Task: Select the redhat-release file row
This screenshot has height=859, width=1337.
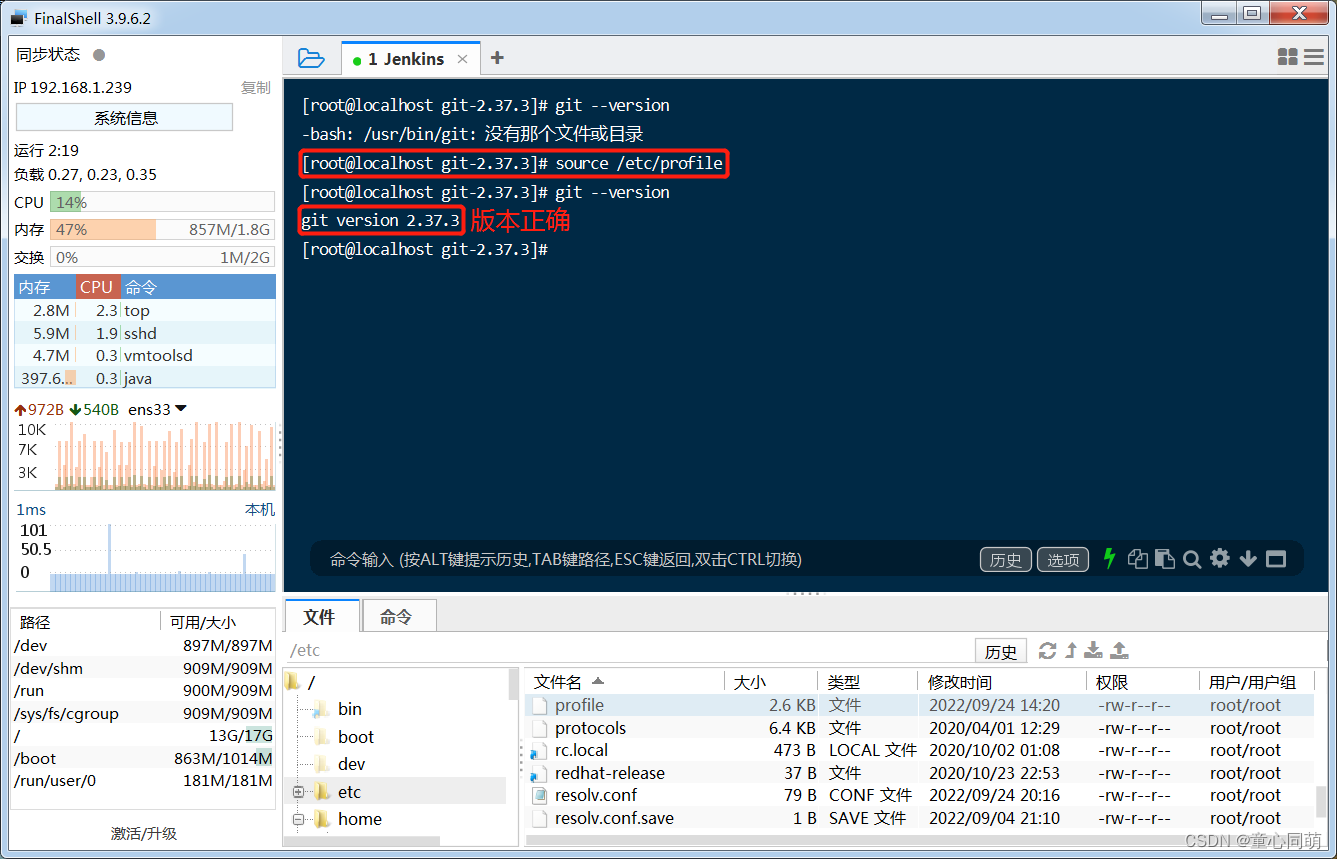Action: (x=920, y=773)
